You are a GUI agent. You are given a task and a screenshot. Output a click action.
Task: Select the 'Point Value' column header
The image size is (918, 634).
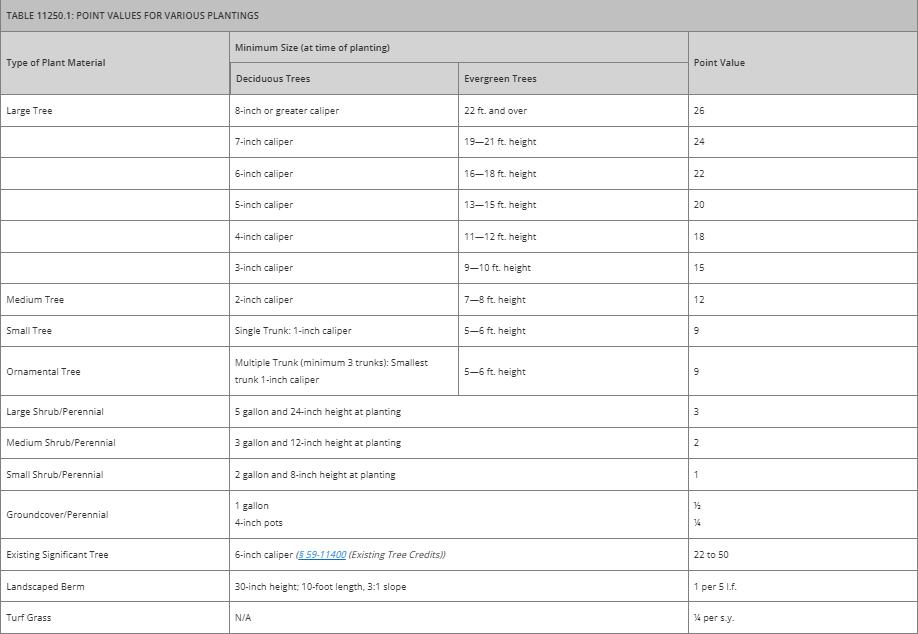tap(719, 63)
